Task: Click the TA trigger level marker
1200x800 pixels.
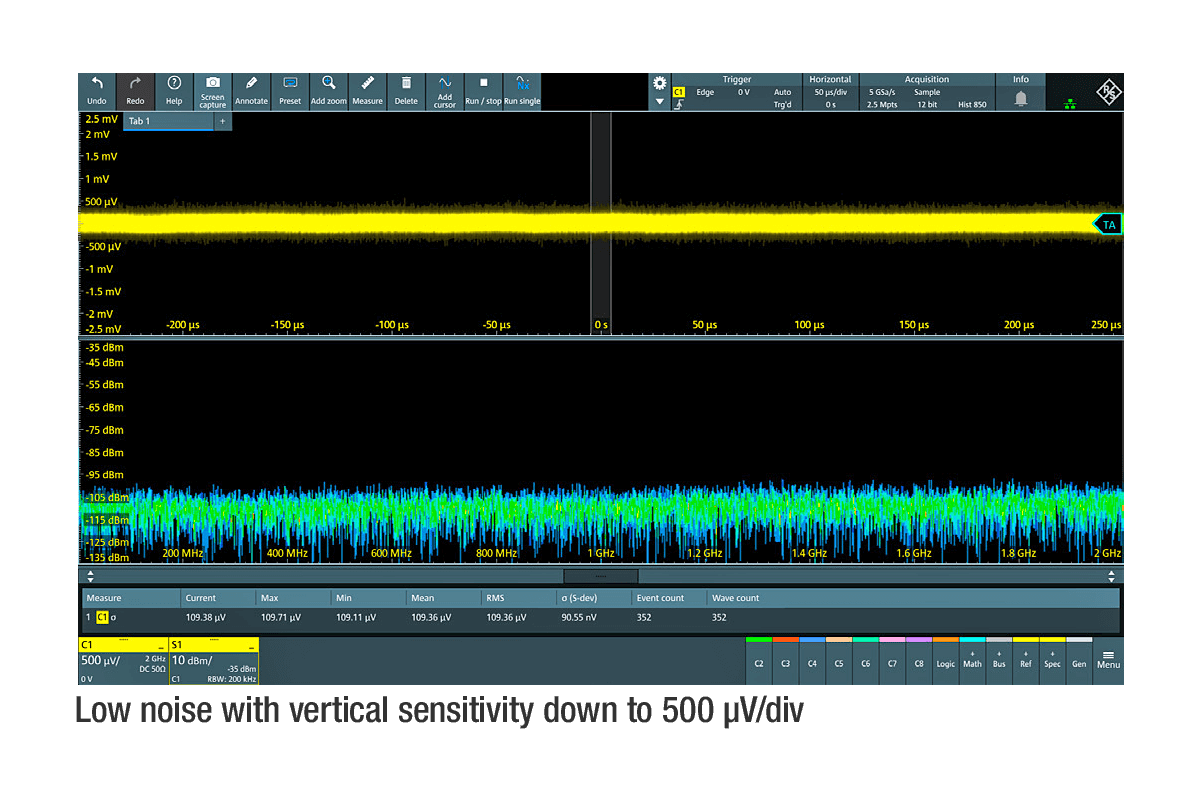Action: (x=1108, y=225)
